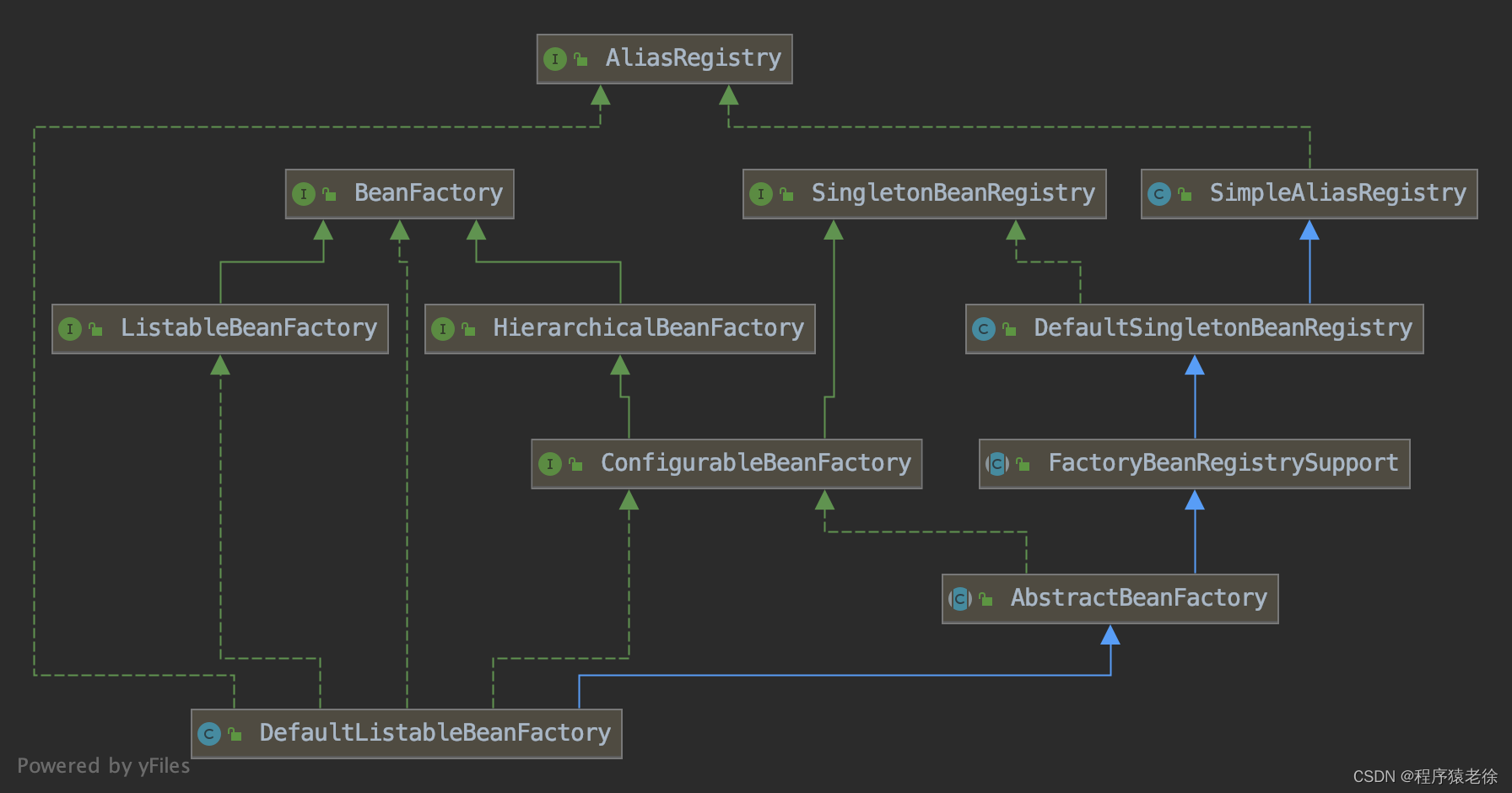The width and height of the screenshot is (1512, 793).
Task: Select the DefaultSingletonBeanRegistry label text
Action: 1223,328
